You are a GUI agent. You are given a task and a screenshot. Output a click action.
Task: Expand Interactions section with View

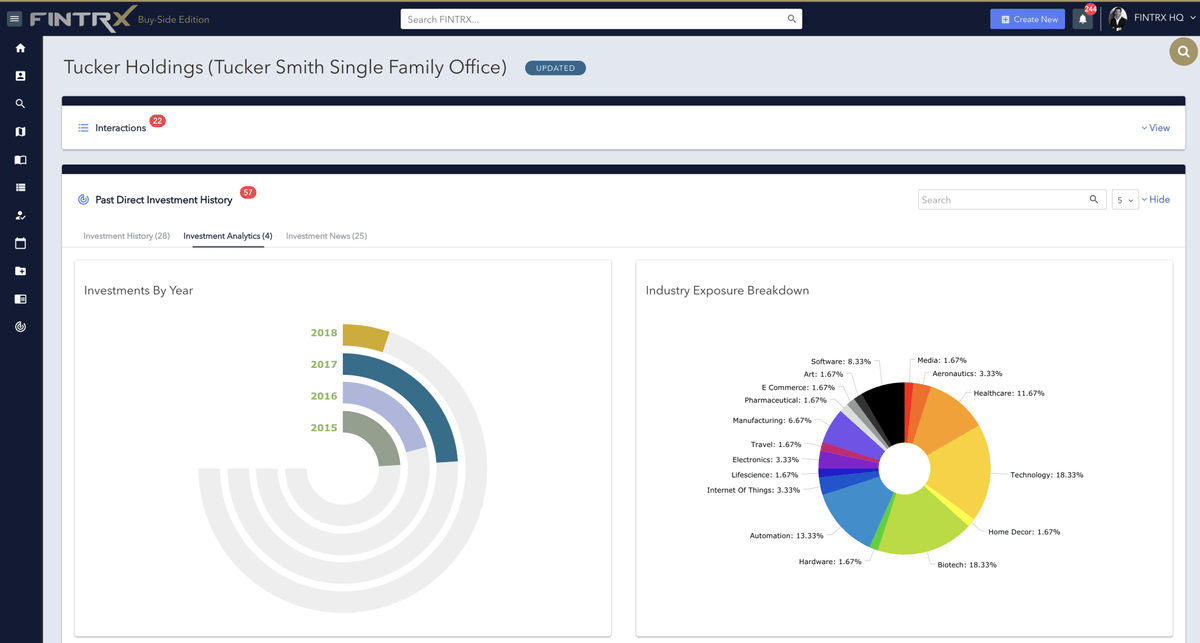click(1156, 128)
